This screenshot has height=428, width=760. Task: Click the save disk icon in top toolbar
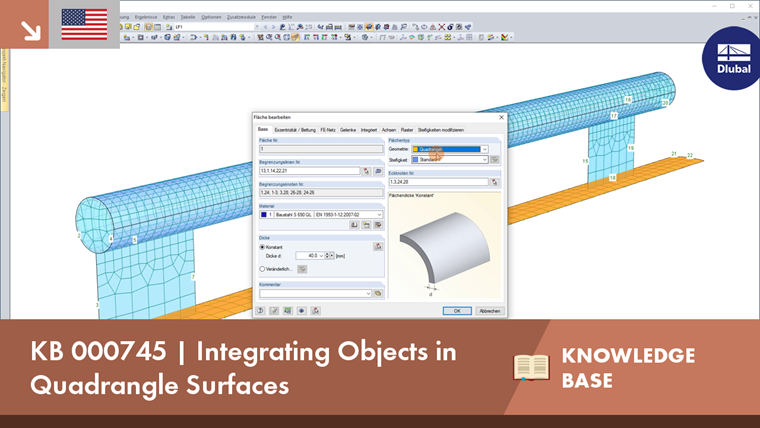coord(148,27)
